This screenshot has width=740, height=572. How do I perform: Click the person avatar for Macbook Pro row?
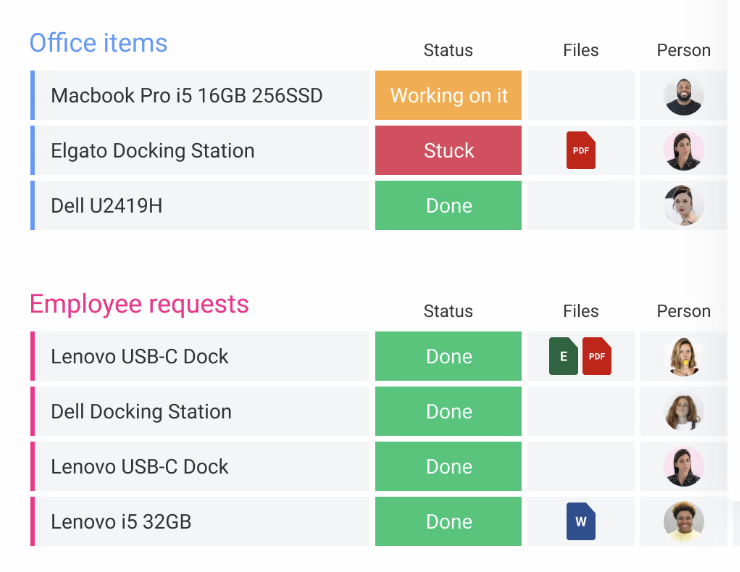click(683, 96)
